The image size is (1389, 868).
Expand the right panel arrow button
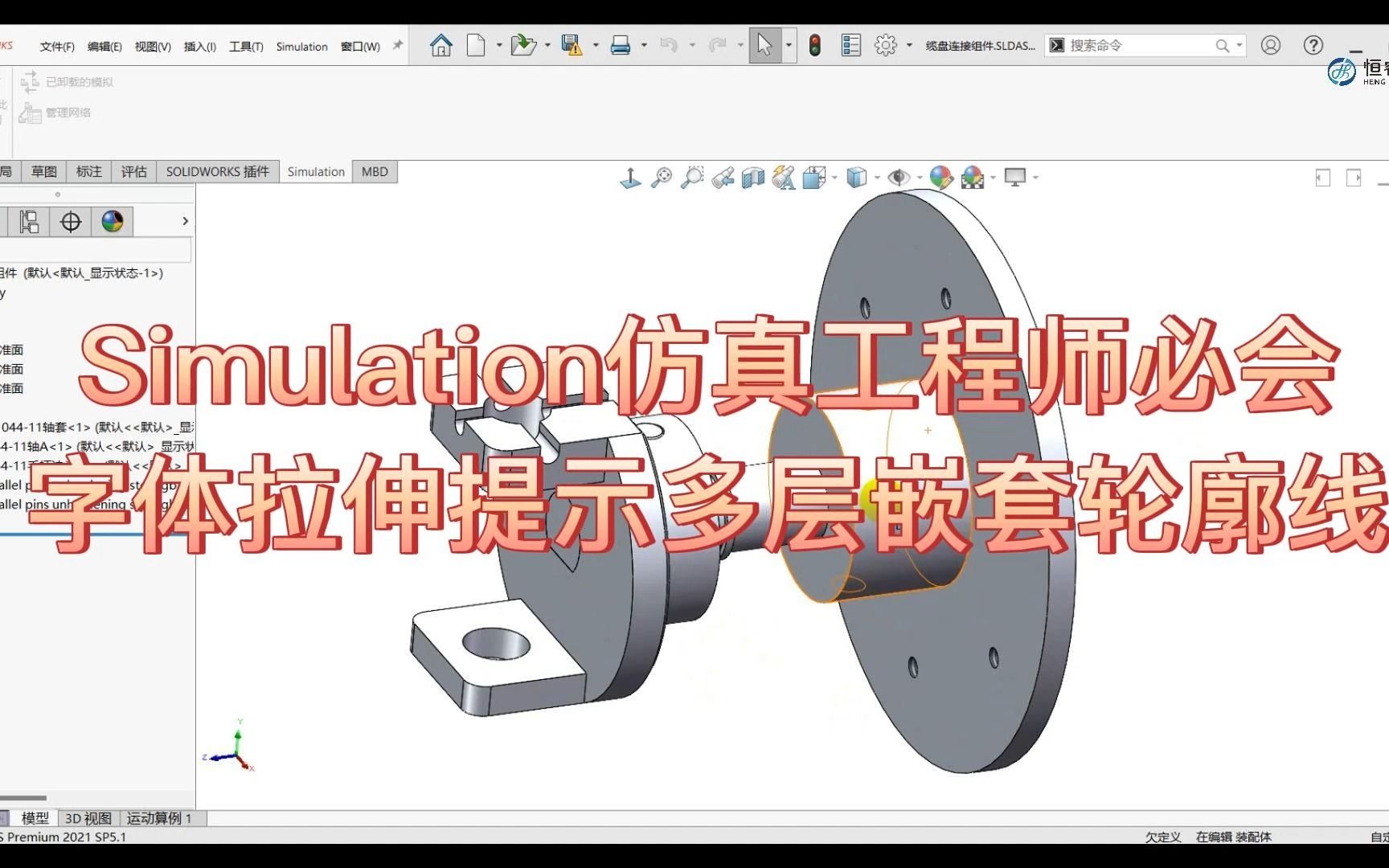(1354, 178)
